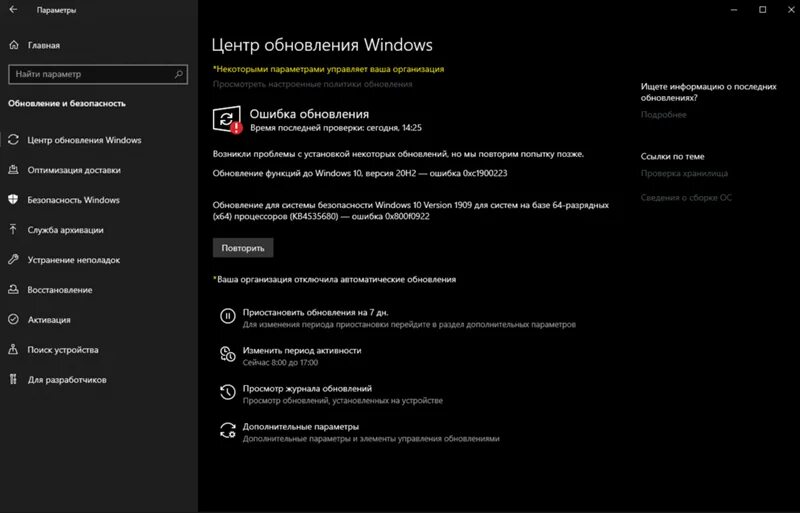Open Дополнительные параметры option

click(x=301, y=426)
